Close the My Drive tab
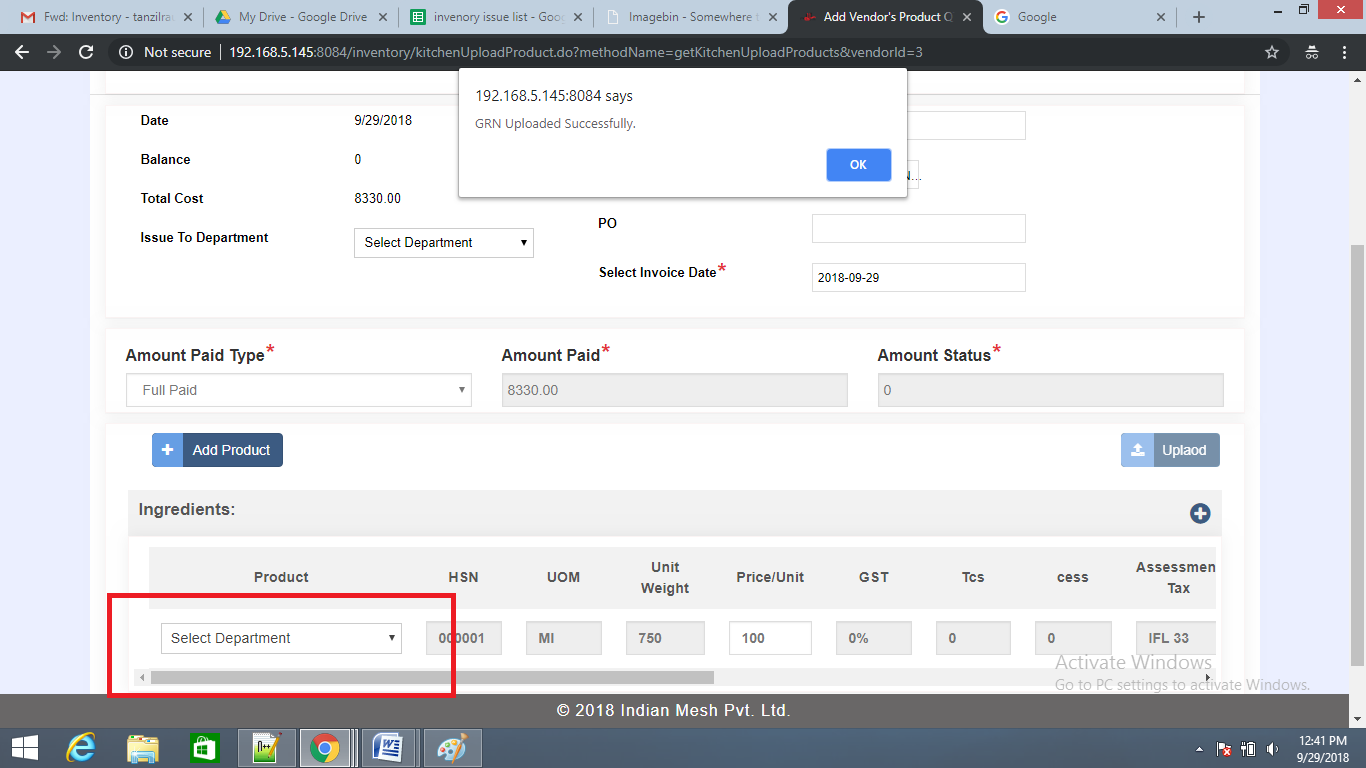The height and width of the screenshot is (768, 1366). tap(381, 17)
